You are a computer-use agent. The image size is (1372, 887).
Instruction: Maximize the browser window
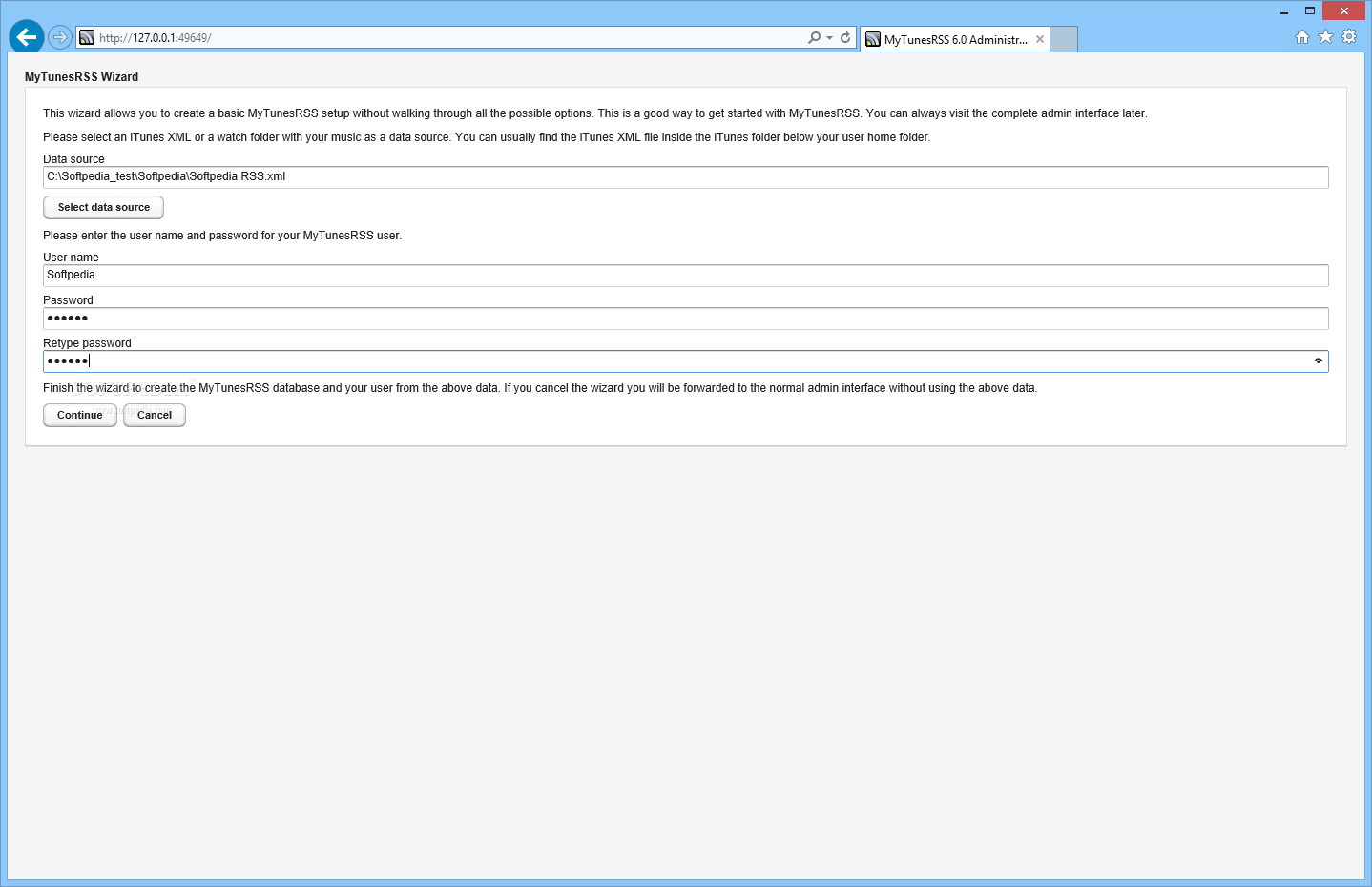pyautogui.click(x=1310, y=10)
